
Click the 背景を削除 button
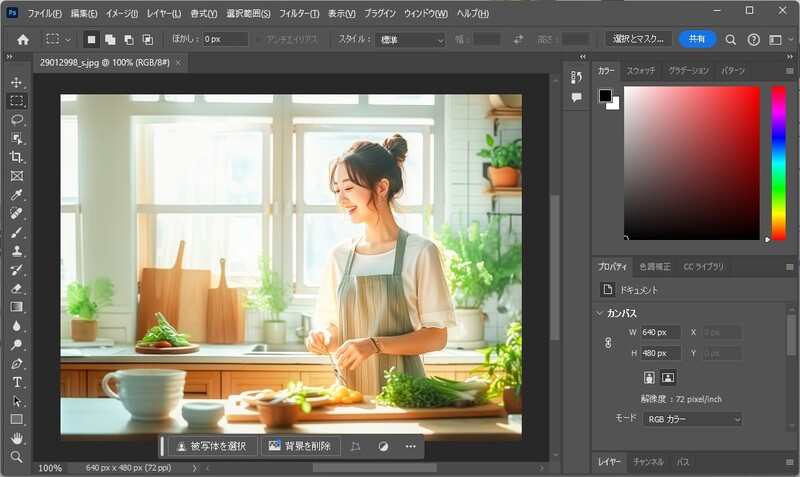click(x=301, y=446)
